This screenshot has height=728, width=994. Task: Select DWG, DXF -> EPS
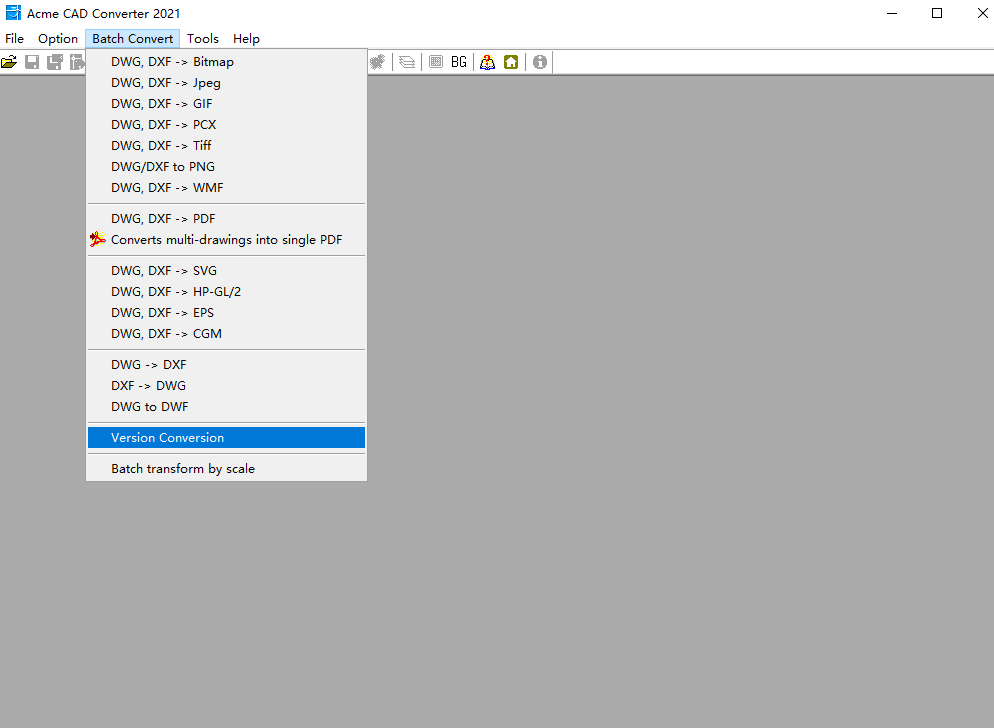(x=226, y=312)
